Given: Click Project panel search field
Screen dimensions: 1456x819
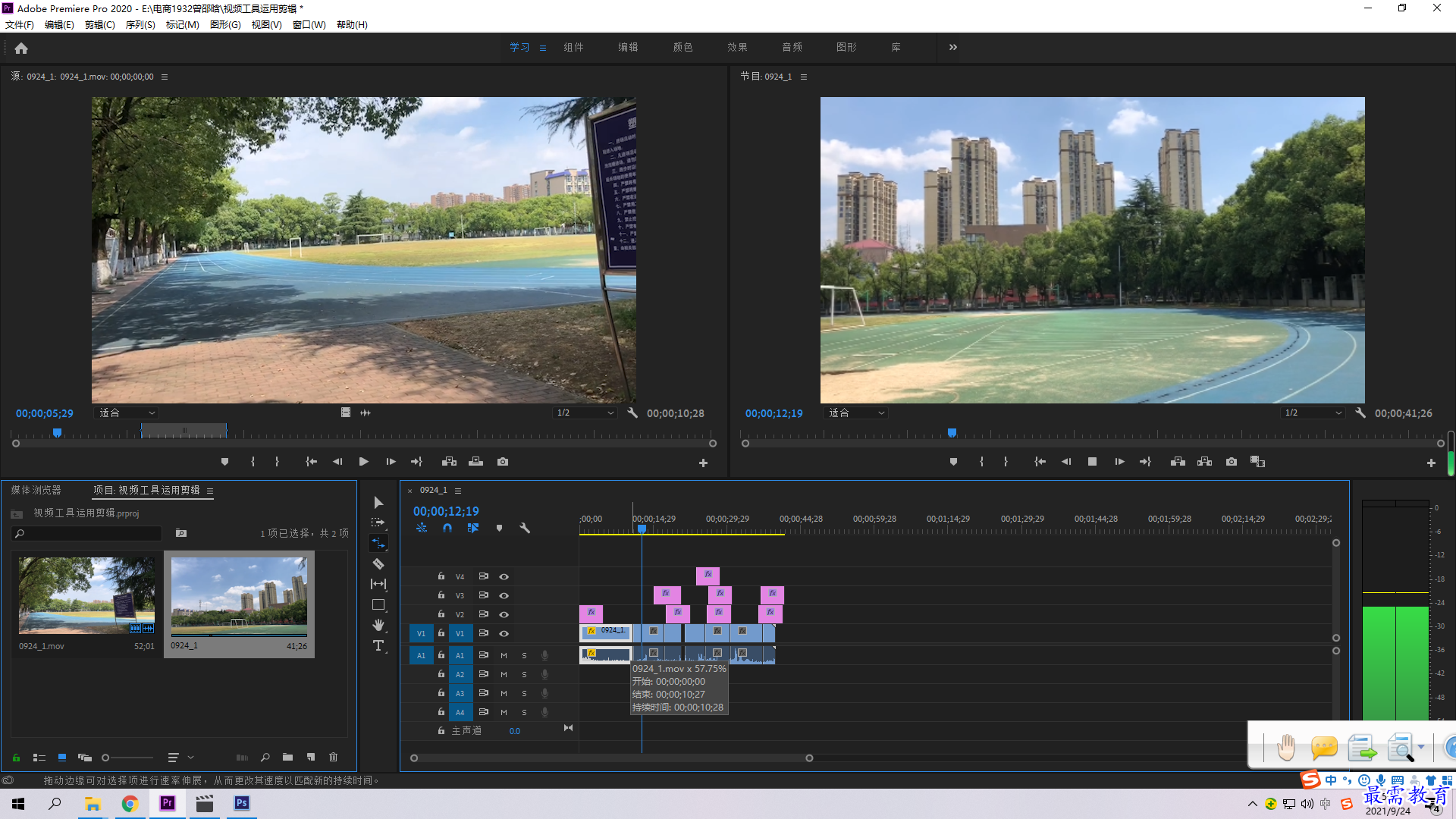Looking at the screenshot, I should (x=87, y=533).
